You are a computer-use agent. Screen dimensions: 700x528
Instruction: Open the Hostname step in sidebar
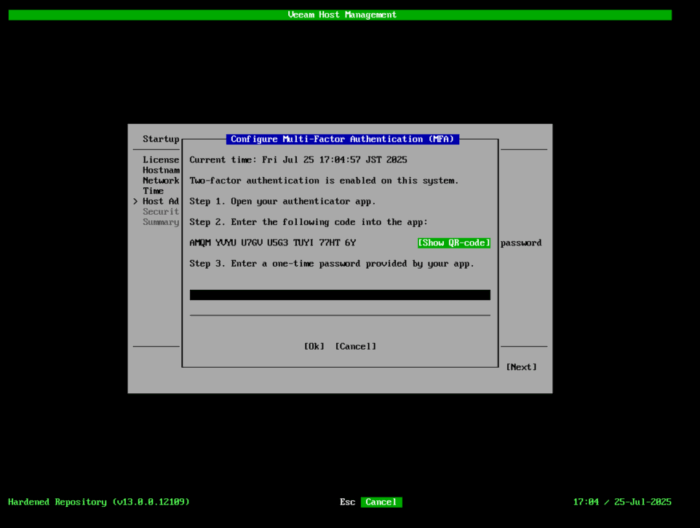(x=161, y=170)
